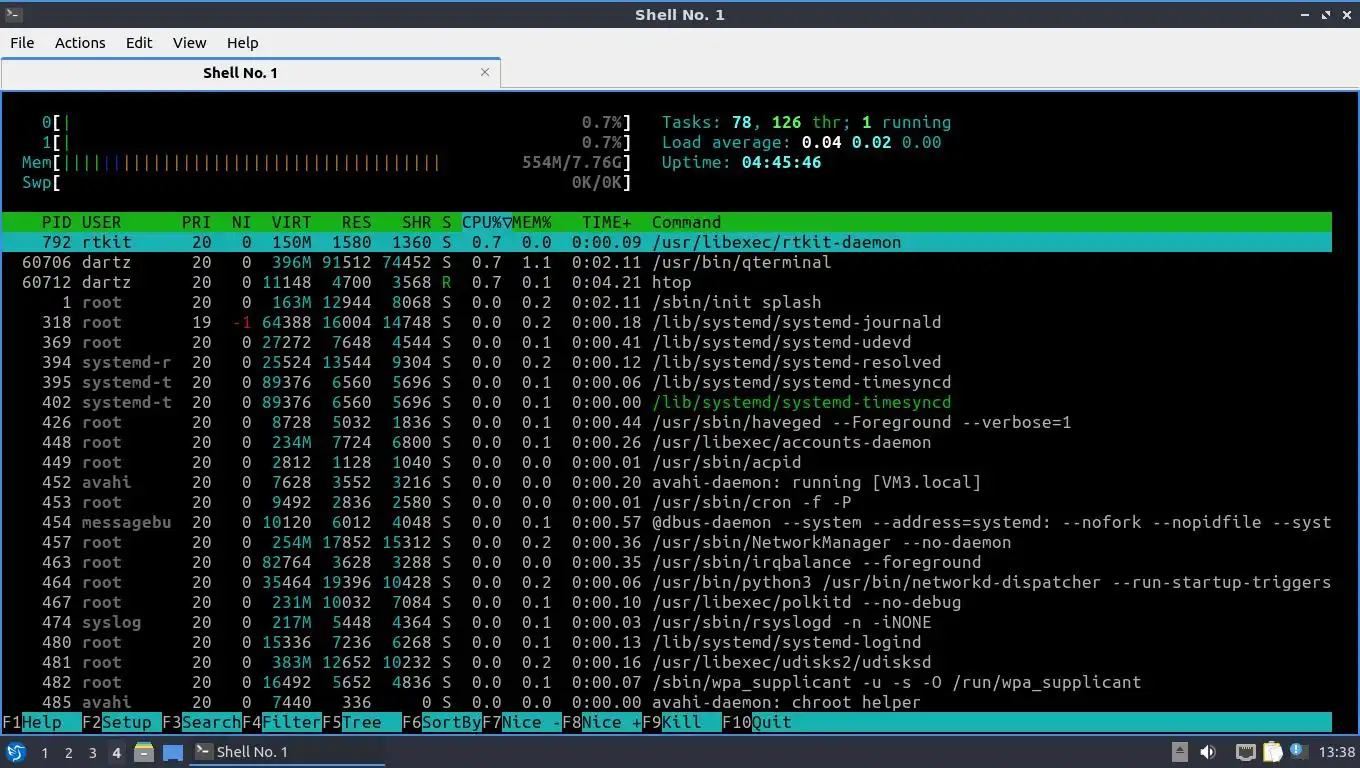Click the F4 Filter function button

tap(282, 722)
